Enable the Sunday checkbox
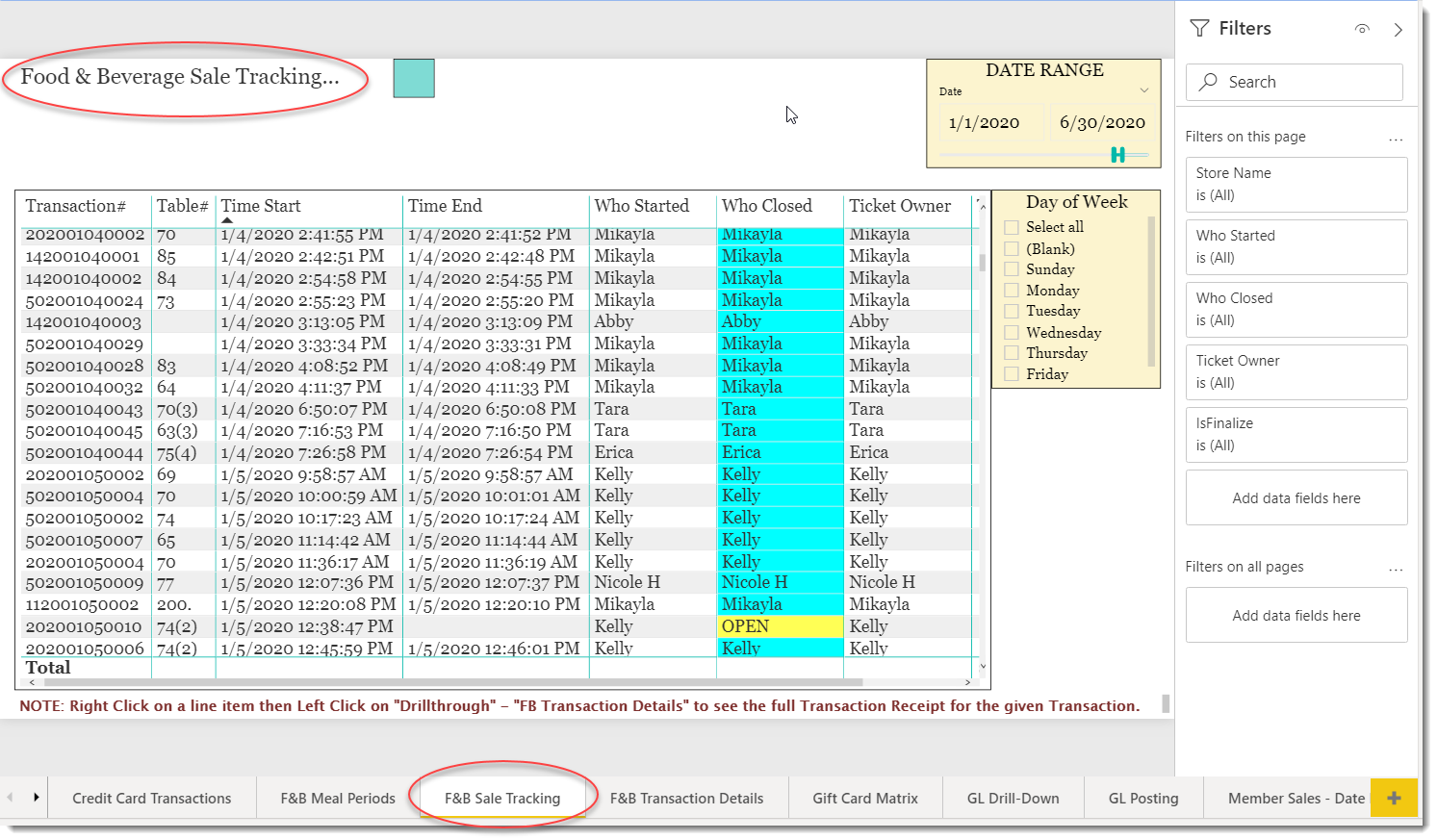This screenshot has height=840, width=1437. 1012,270
